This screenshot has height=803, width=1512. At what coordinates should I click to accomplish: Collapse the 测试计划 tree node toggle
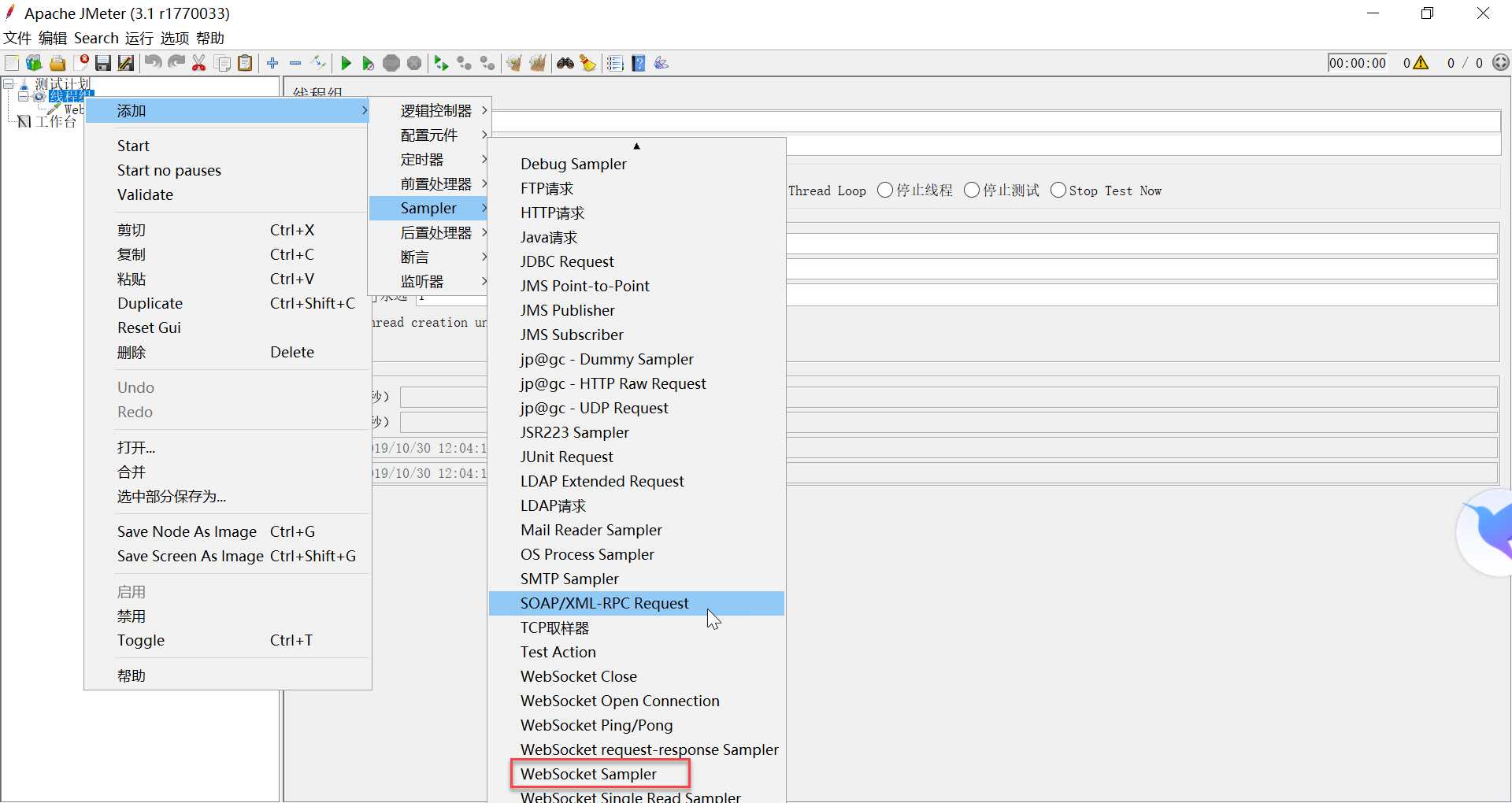pos(8,83)
